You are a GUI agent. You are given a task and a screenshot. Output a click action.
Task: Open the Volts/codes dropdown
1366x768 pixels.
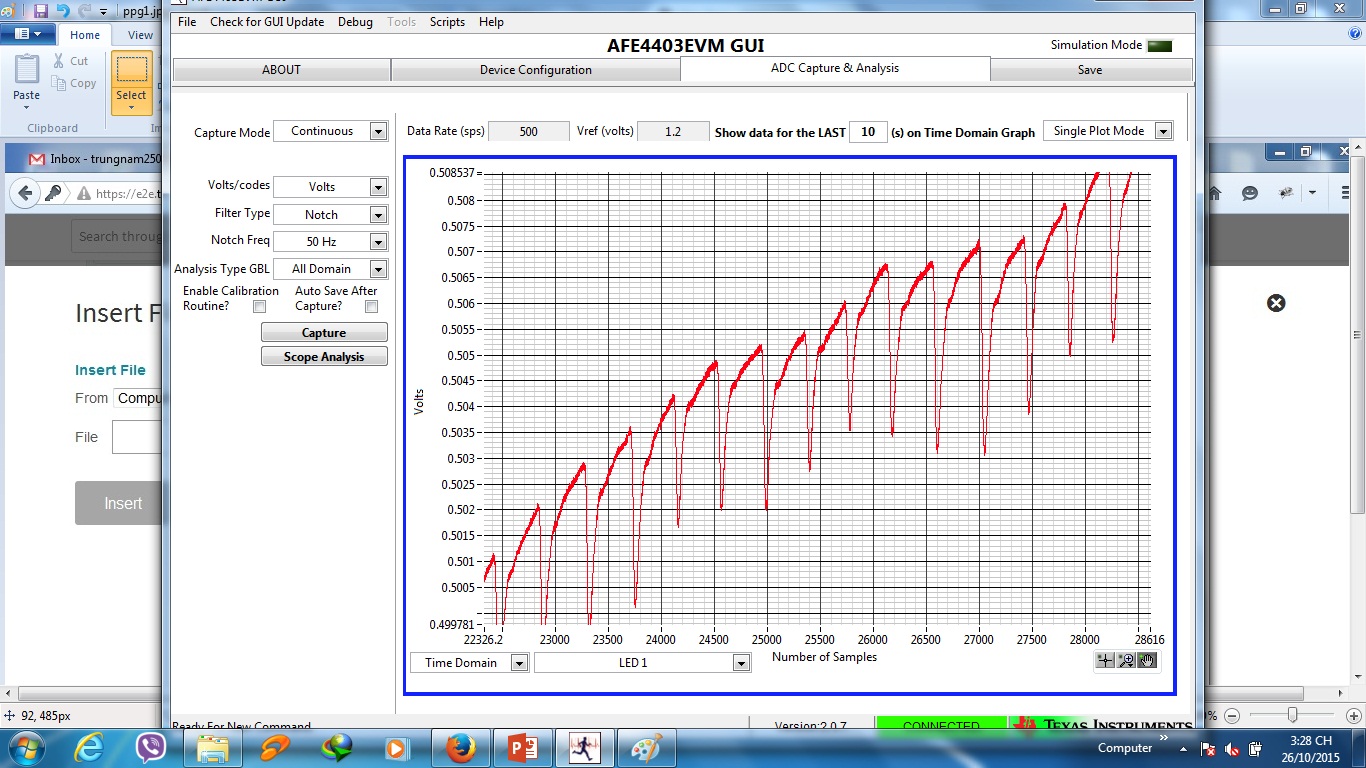tap(330, 187)
